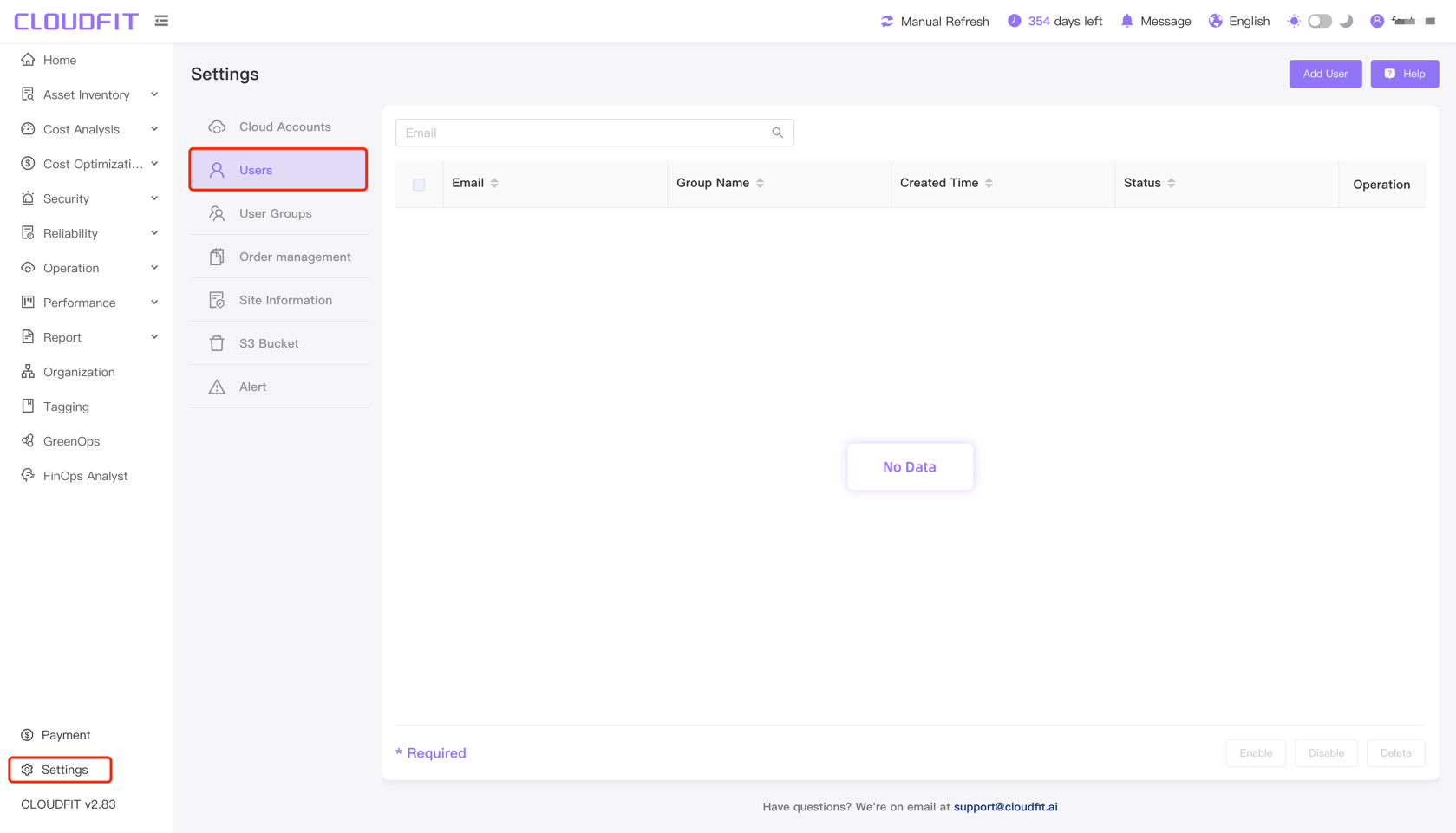Click the globe language icon

[x=1215, y=21]
